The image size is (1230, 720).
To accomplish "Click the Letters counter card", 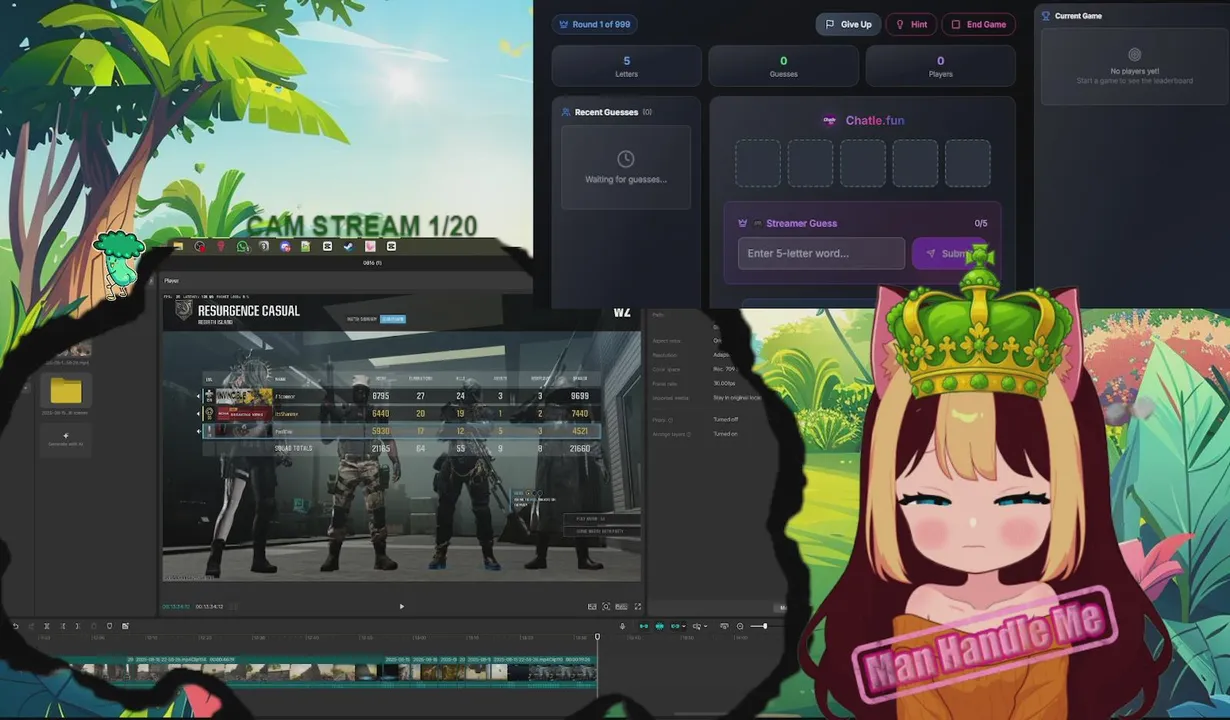I will [x=627, y=66].
